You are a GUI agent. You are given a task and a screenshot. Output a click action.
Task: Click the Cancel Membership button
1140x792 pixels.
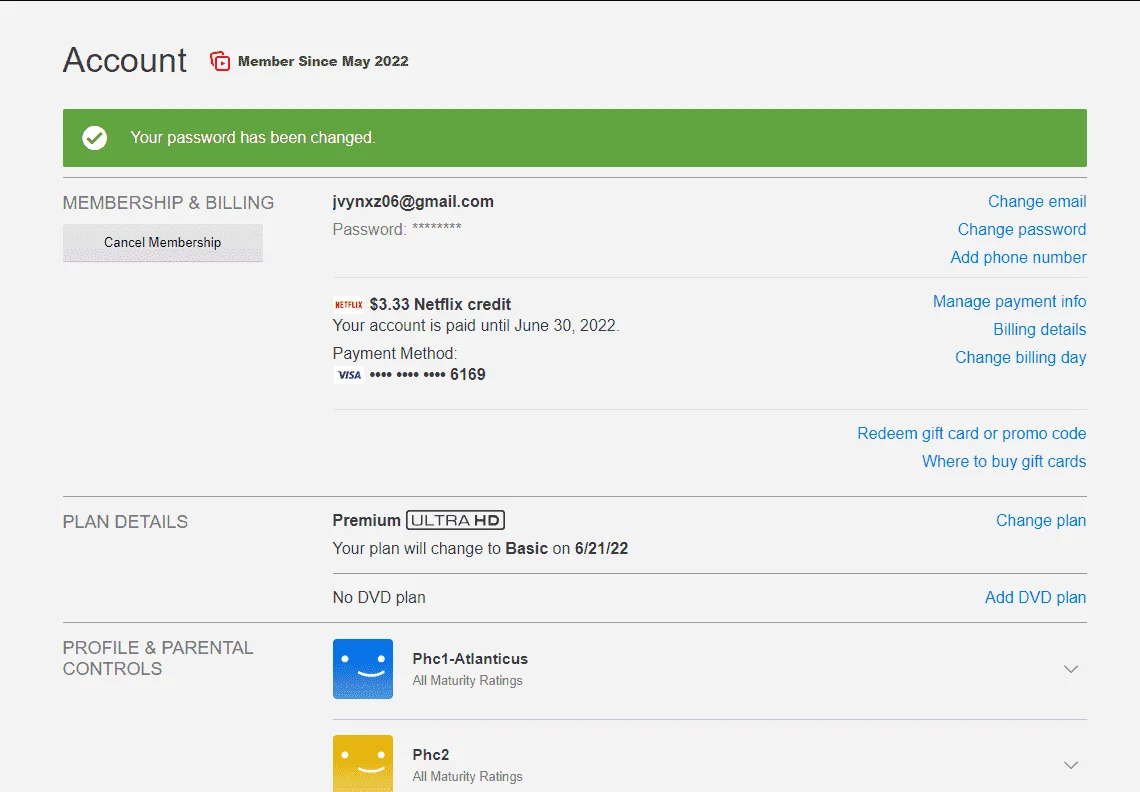point(163,243)
